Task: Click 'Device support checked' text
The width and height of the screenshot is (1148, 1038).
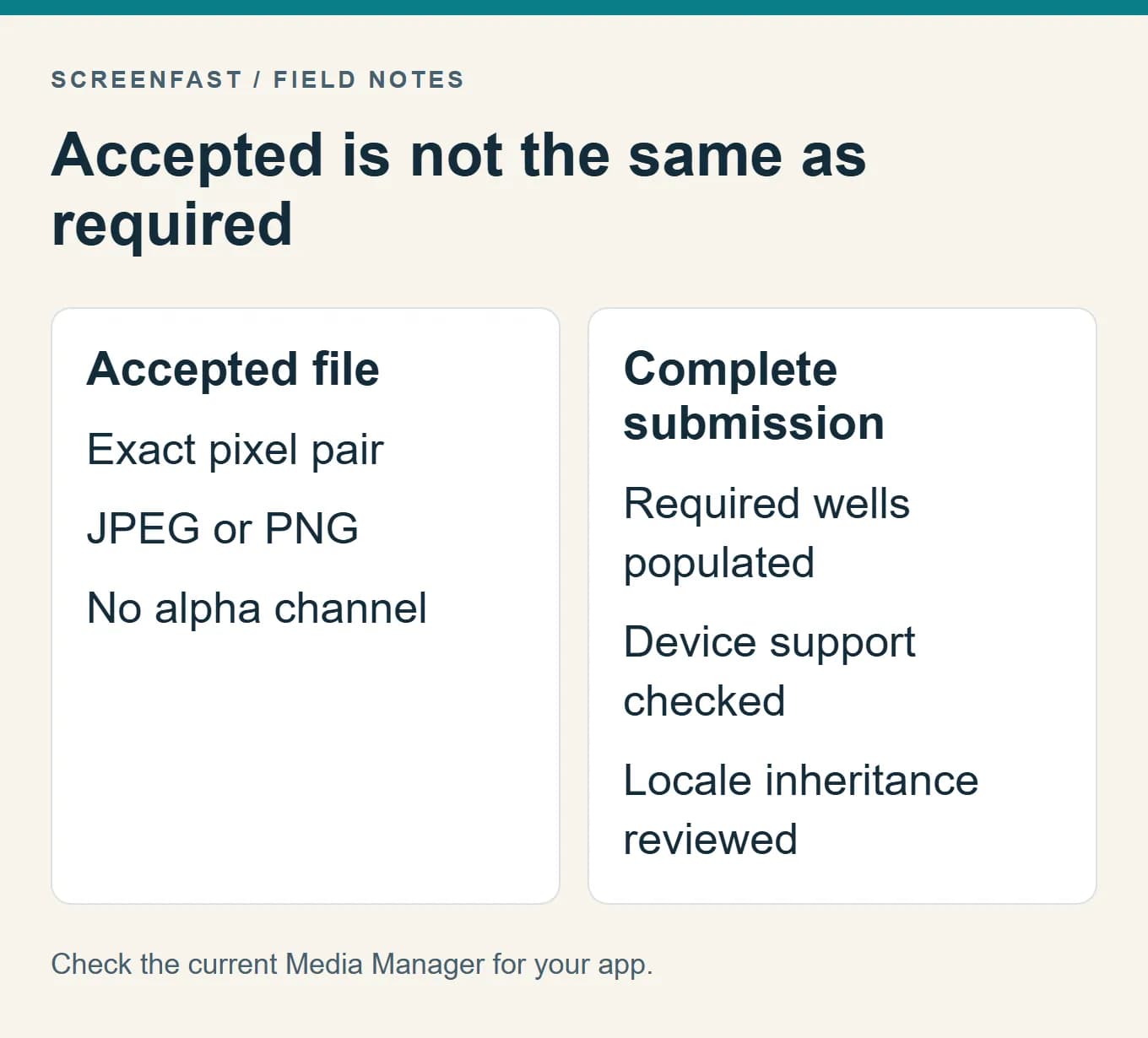Action: pos(769,672)
